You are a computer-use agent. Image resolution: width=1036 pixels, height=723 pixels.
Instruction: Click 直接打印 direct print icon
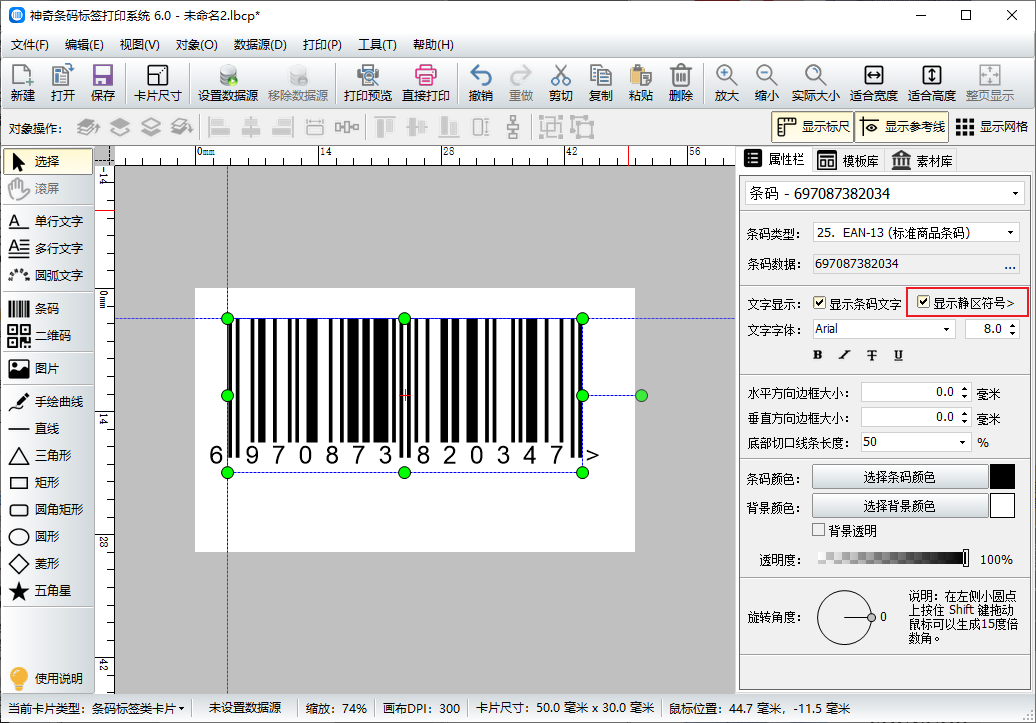pyautogui.click(x=426, y=83)
